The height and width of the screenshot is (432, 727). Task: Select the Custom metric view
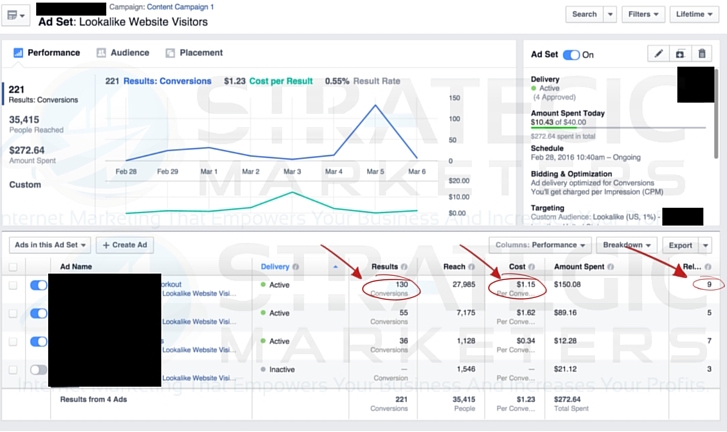click(25, 184)
